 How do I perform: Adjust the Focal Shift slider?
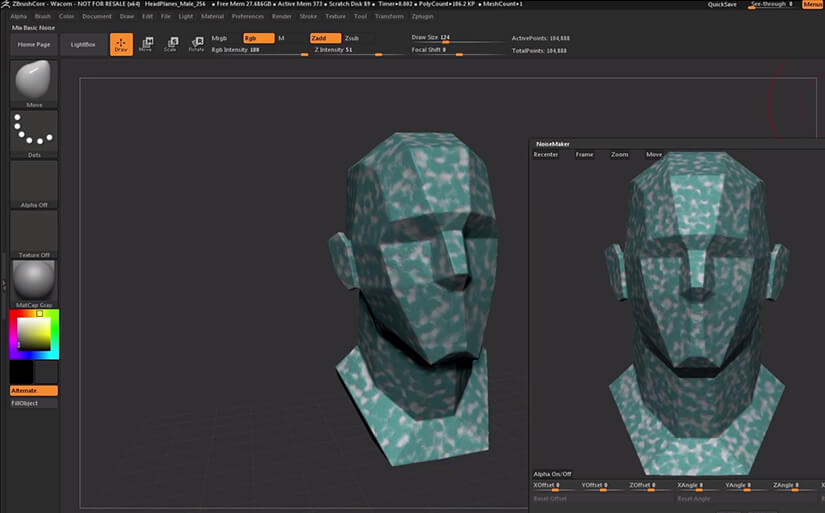tap(457, 51)
